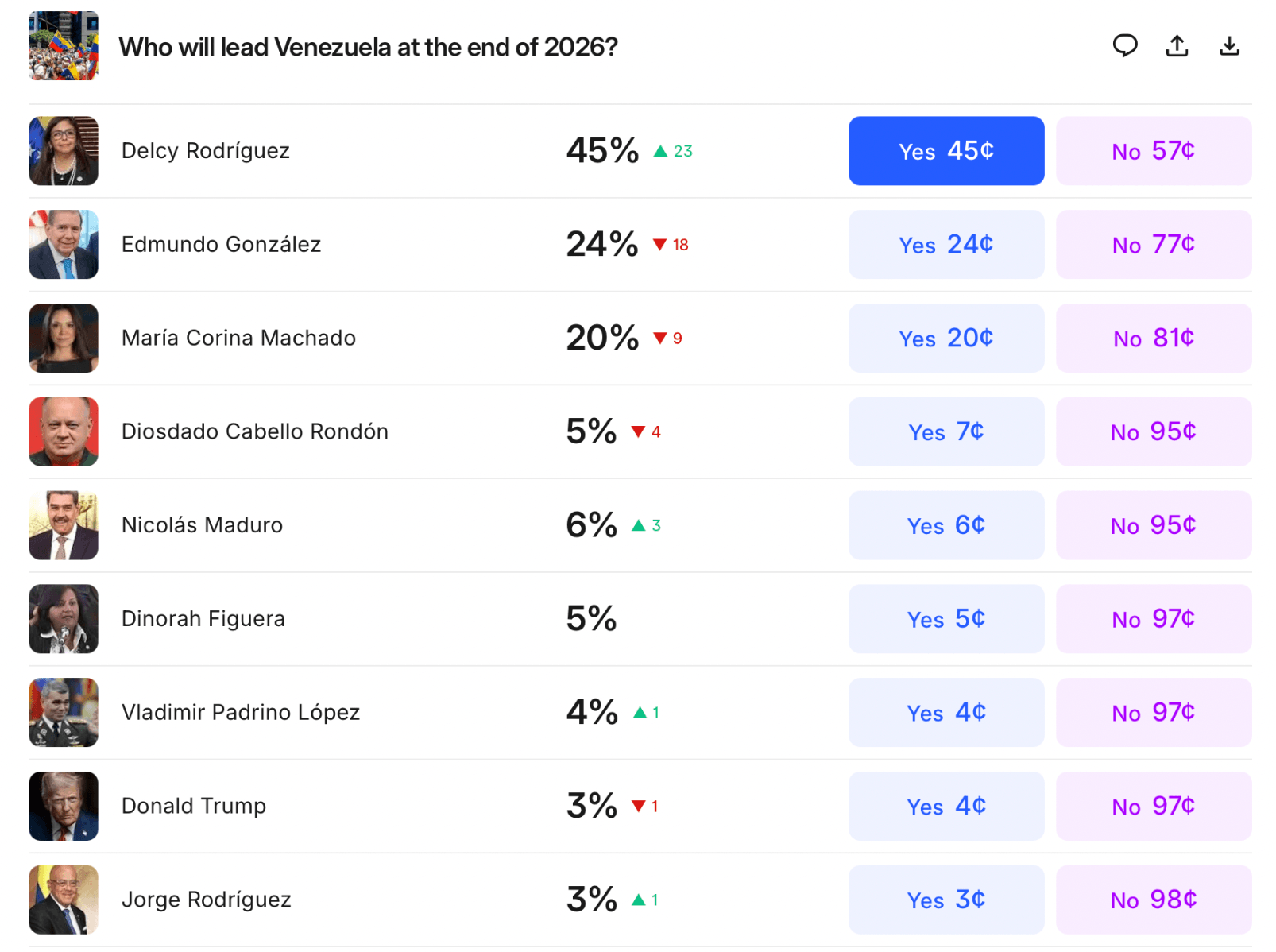Select María Corina Machado's photo
This screenshot has height=952, width=1276.
click(x=64, y=338)
